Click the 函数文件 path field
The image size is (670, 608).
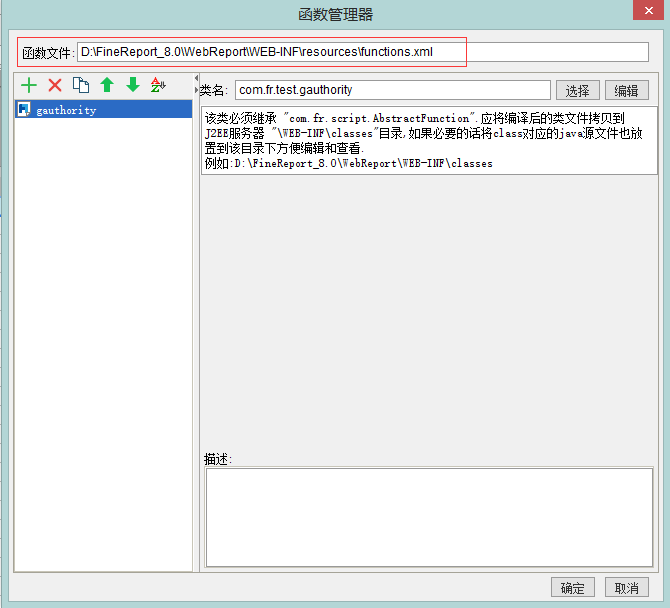(x=362, y=52)
